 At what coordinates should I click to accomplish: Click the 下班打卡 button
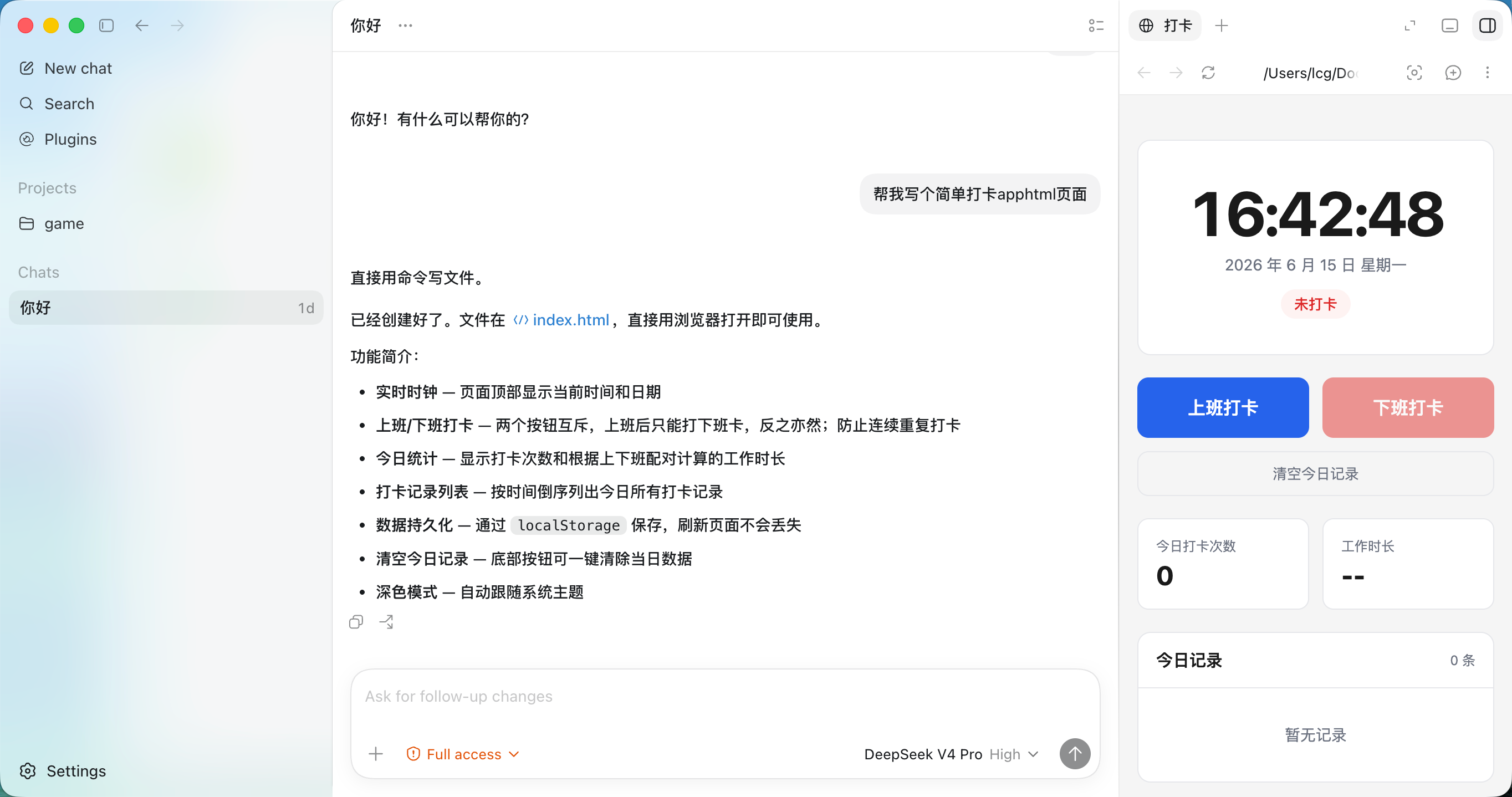[x=1407, y=407]
